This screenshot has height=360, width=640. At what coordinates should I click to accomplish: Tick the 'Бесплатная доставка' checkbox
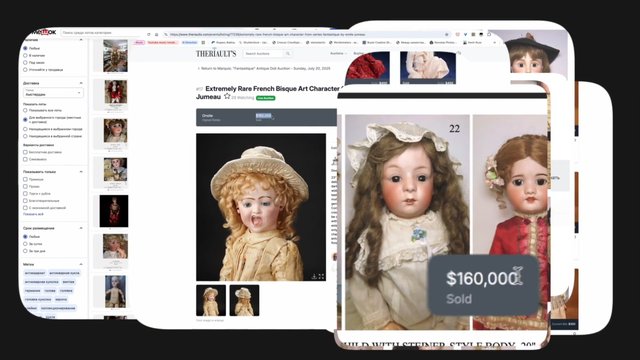tap(25, 152)
